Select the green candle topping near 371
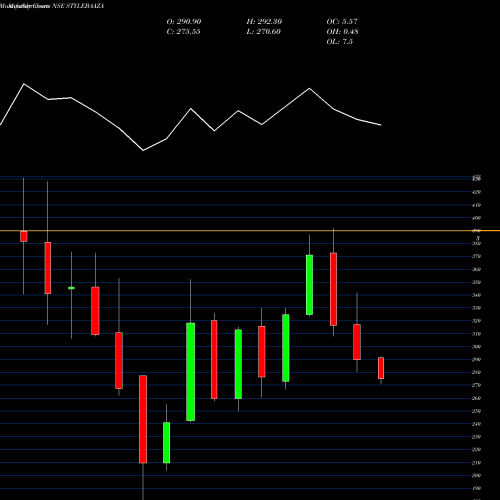 coord(309,285)
